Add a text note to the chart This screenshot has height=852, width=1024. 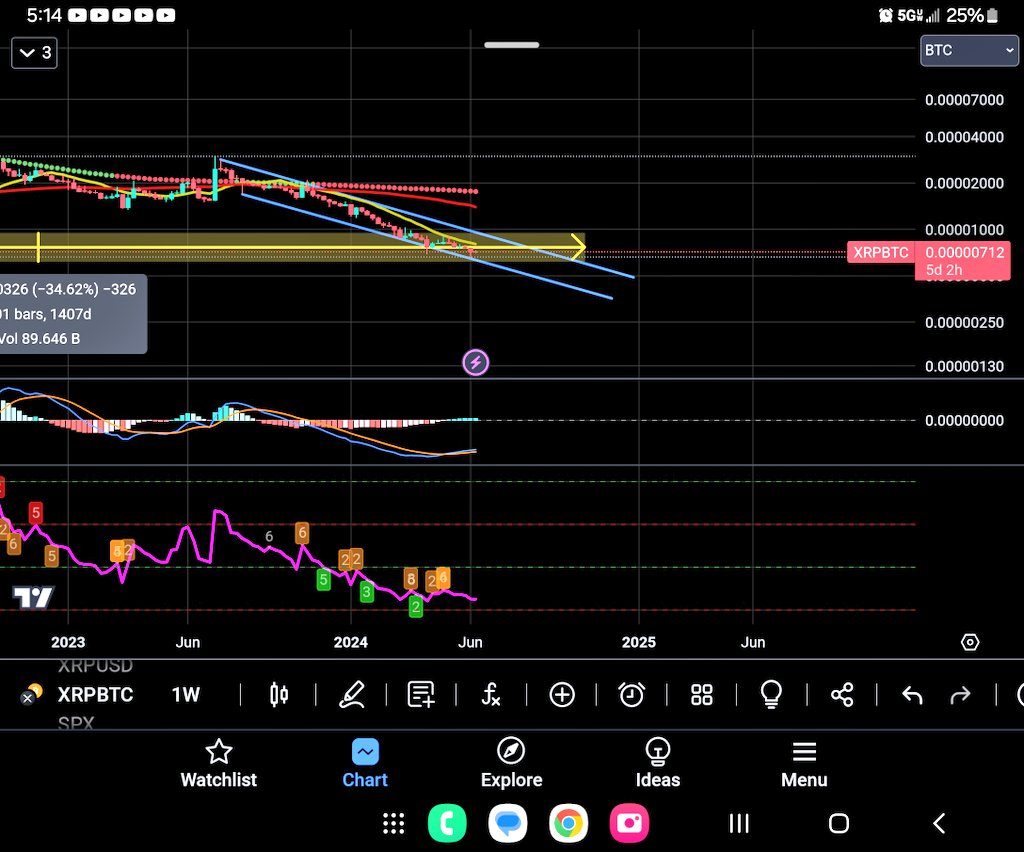tap(421, 694)
